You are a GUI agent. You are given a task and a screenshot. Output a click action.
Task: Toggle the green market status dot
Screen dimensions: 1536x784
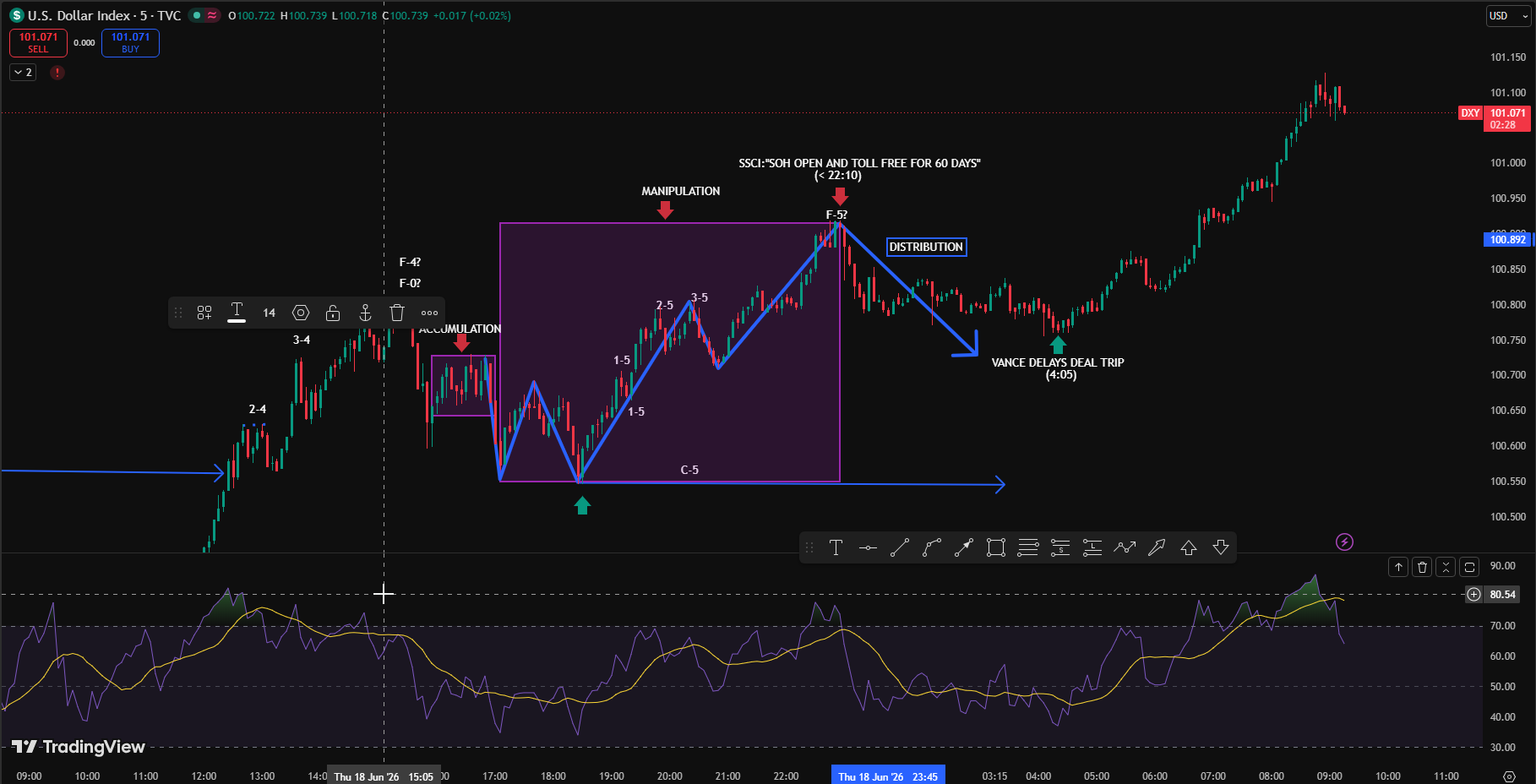(197, 15)
